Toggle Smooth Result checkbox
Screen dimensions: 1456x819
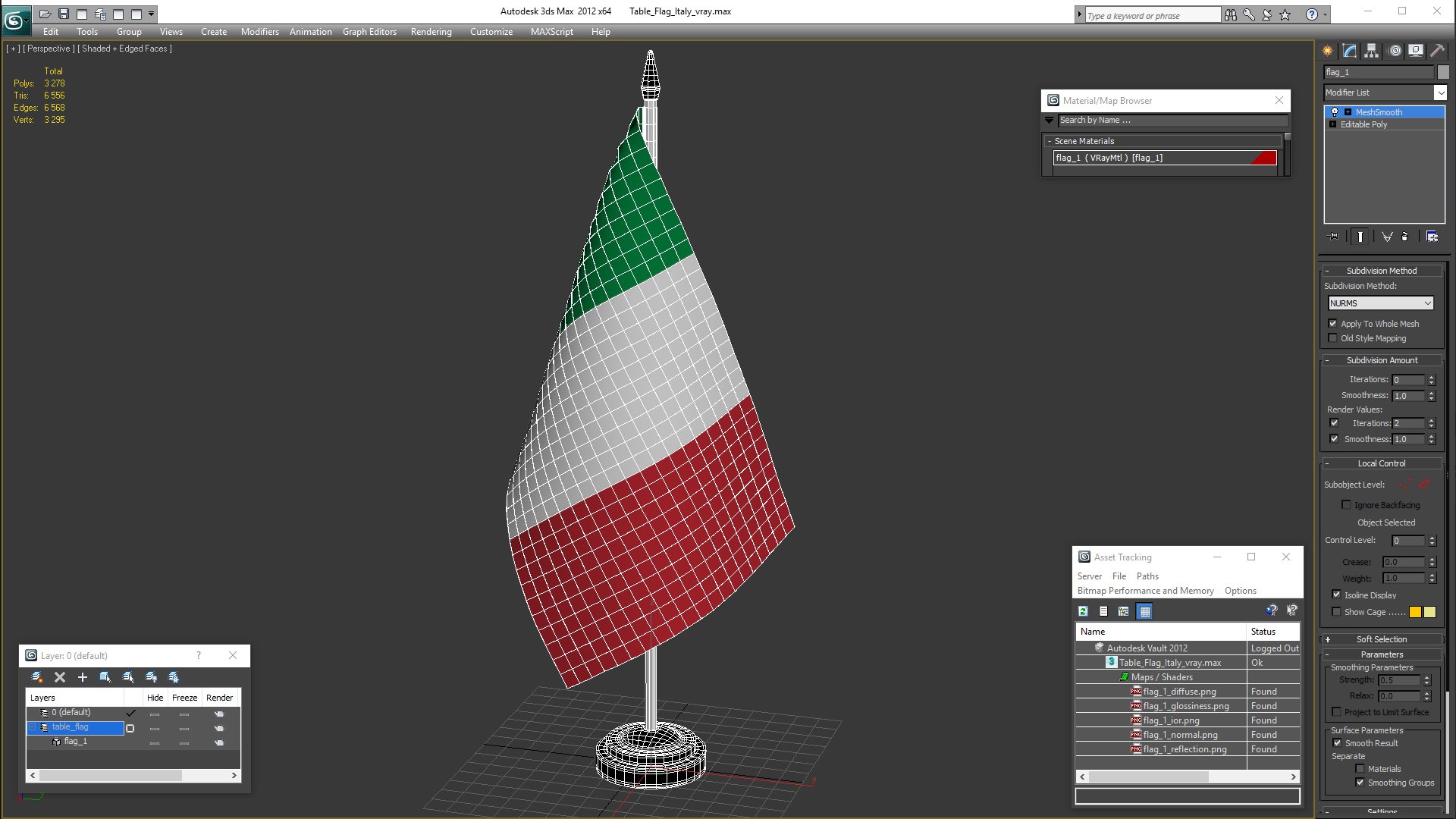1337,743
